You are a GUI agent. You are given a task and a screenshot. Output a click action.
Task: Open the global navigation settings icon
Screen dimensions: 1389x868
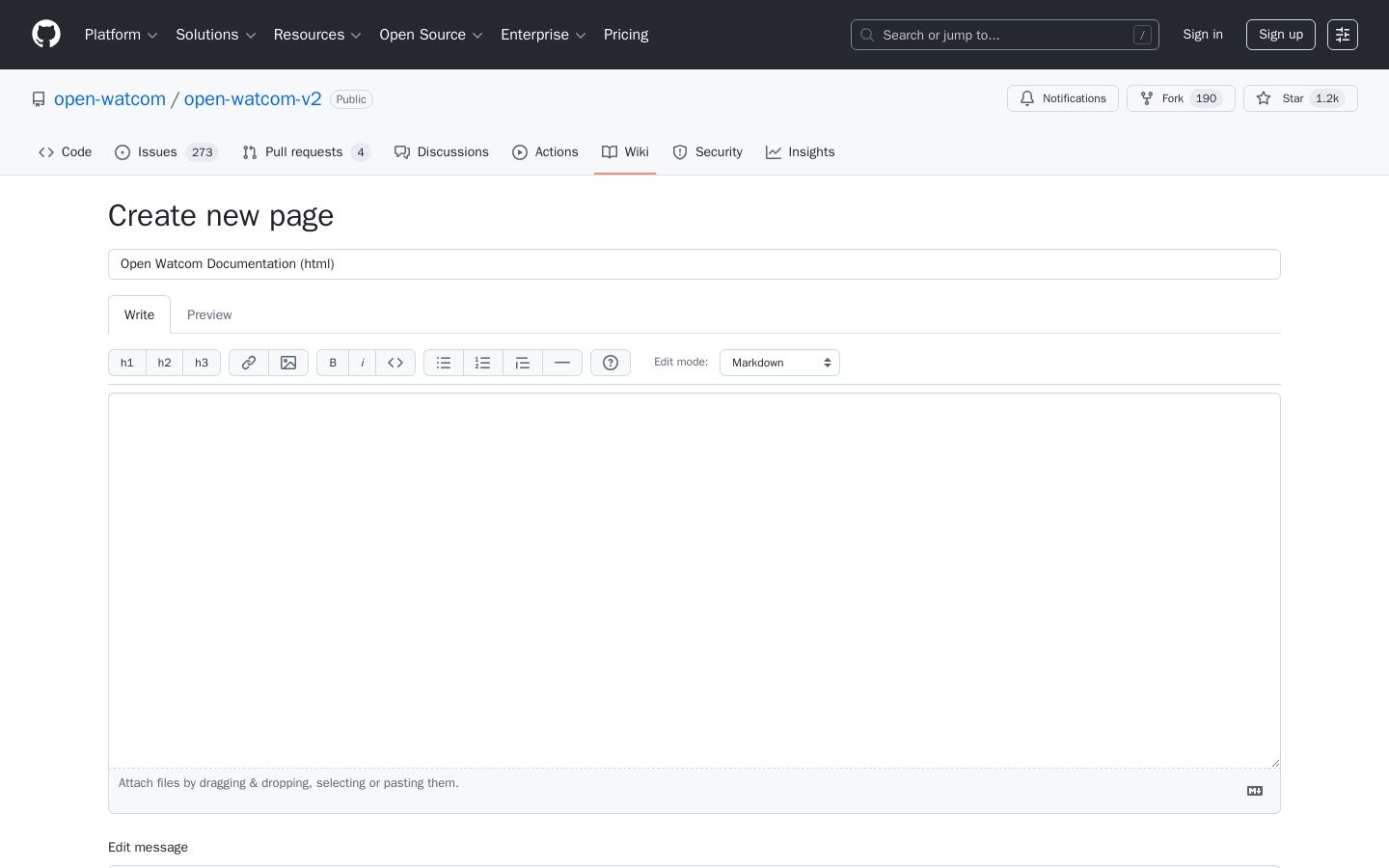[x=1343, y=35]
